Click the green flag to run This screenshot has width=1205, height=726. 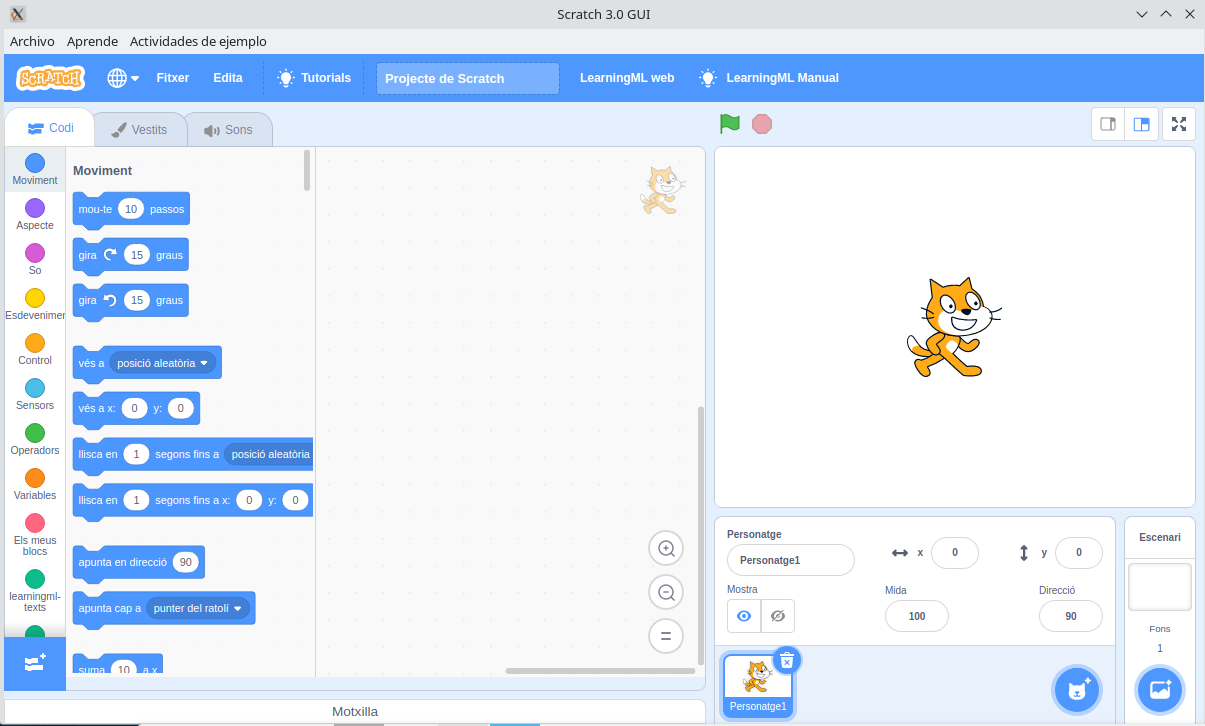(x=730, y=124)
